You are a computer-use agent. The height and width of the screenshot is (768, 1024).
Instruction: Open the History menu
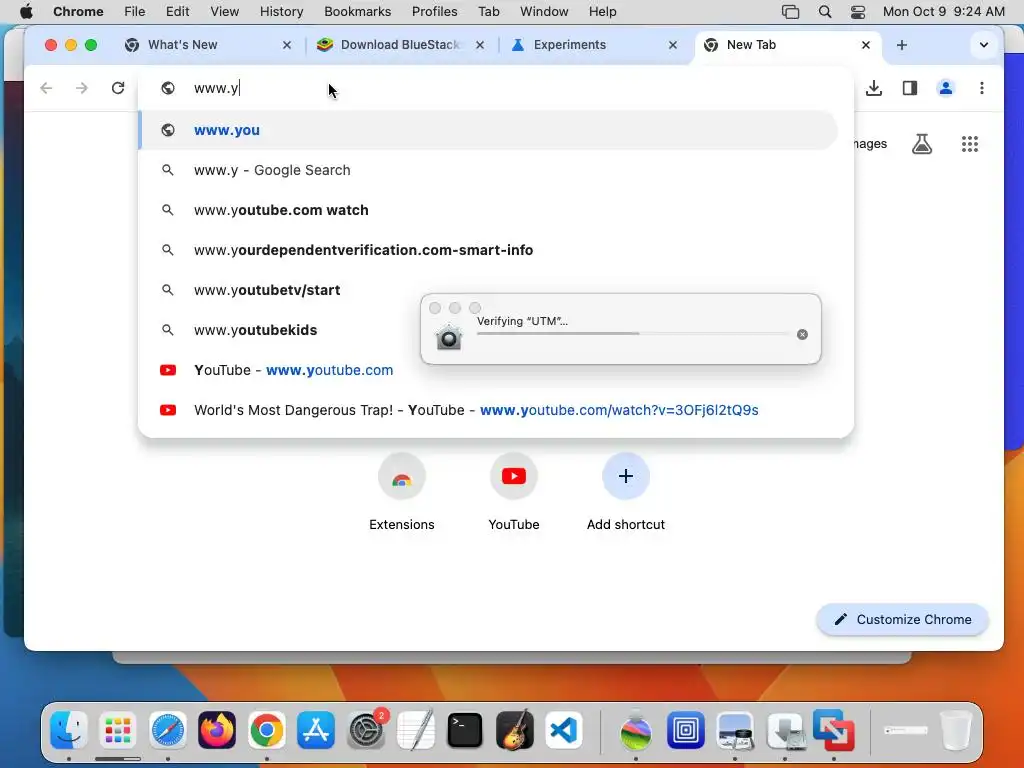tap(281, 12)
